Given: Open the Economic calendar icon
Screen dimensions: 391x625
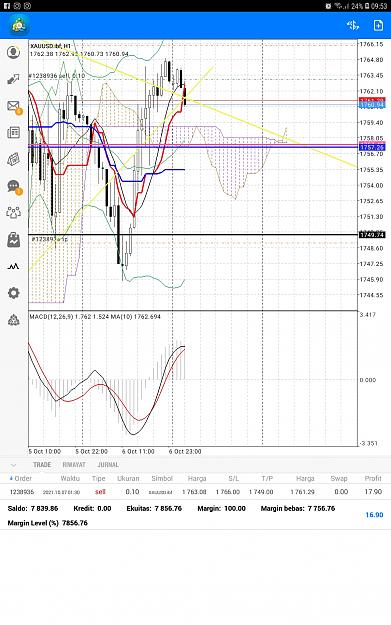Looking at the screenshot, I should (x=14, y=159).
